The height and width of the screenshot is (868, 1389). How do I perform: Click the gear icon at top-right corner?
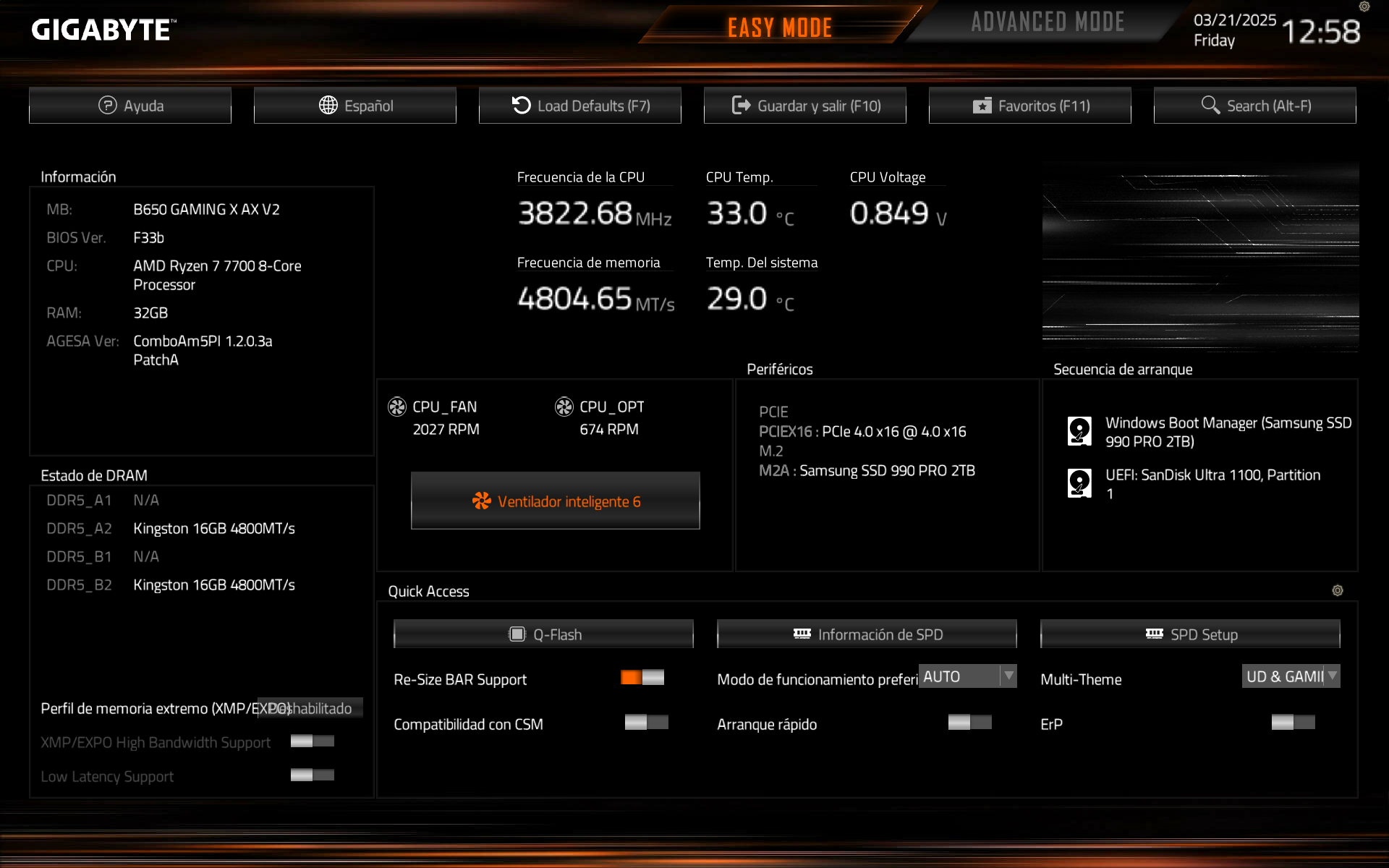point(1364,7)
